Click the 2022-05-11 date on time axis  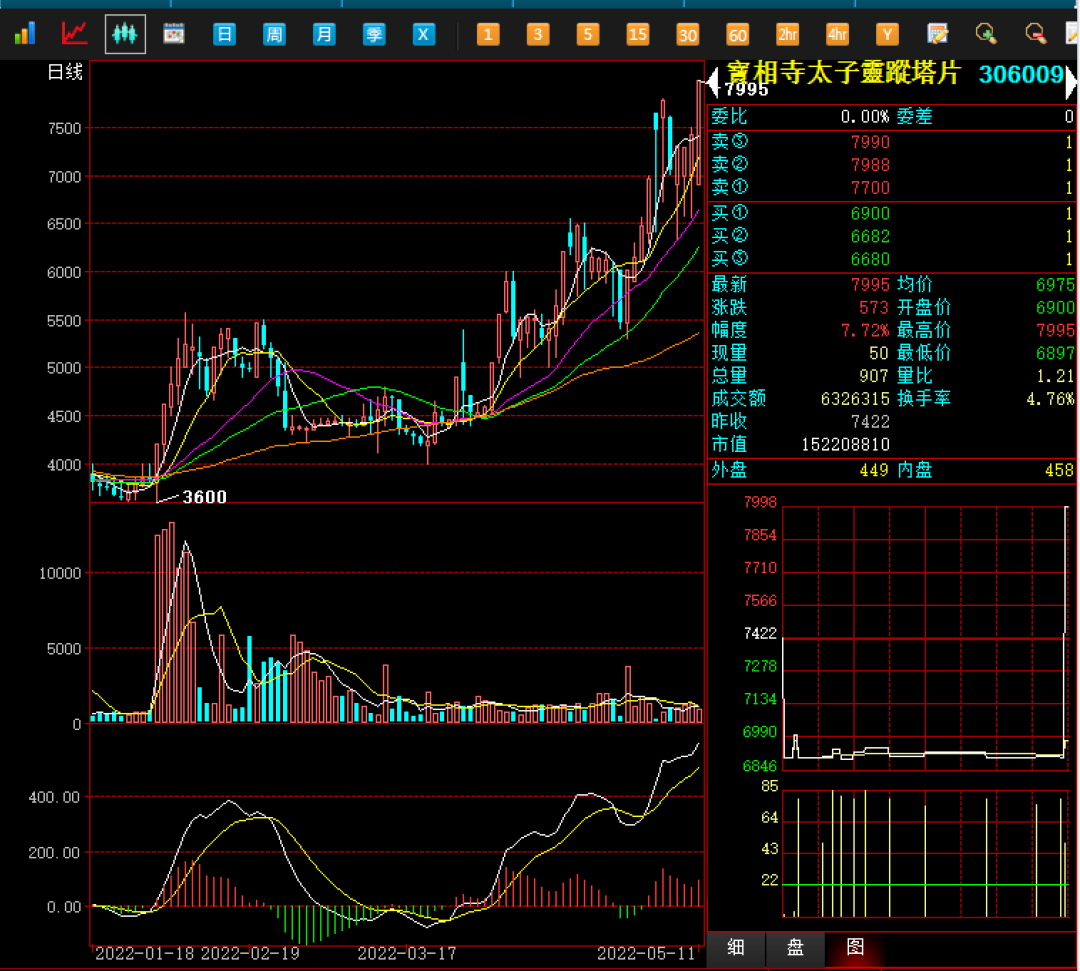645,954
